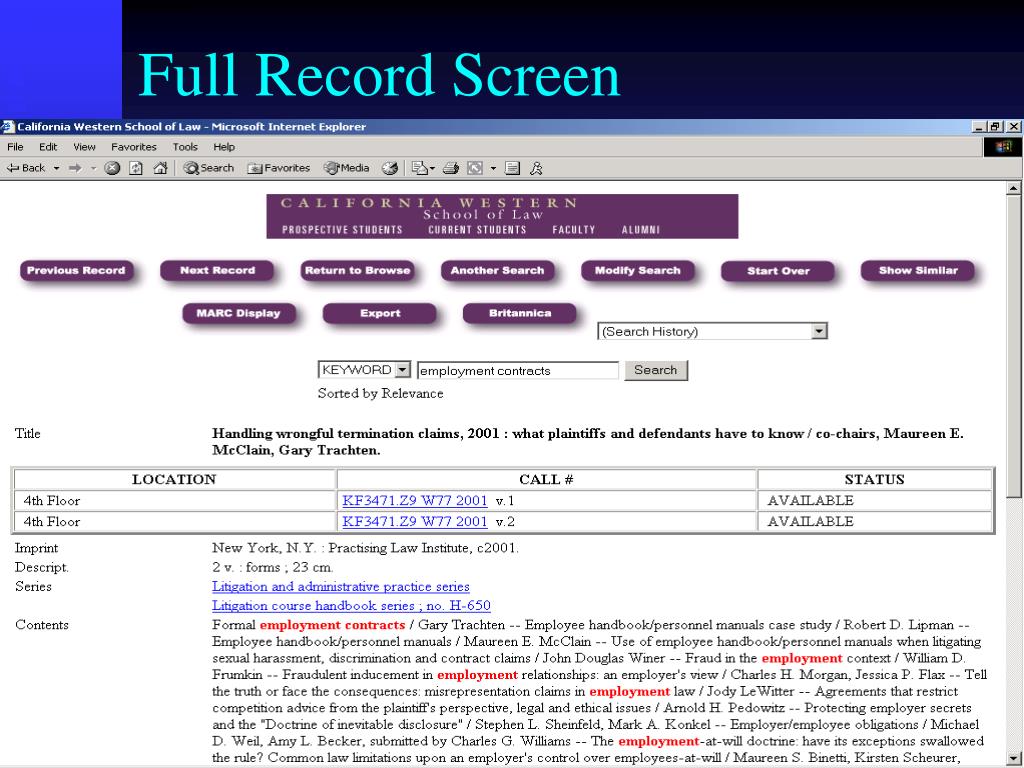Screen dimensions: 1024x768
Task: Click the Another Search button
Action: pos(498,270)
